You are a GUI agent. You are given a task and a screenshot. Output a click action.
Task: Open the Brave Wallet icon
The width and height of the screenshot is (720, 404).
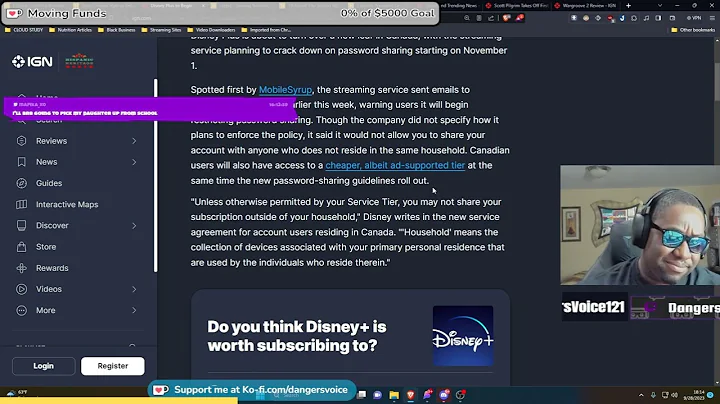[x=672, y=18]
